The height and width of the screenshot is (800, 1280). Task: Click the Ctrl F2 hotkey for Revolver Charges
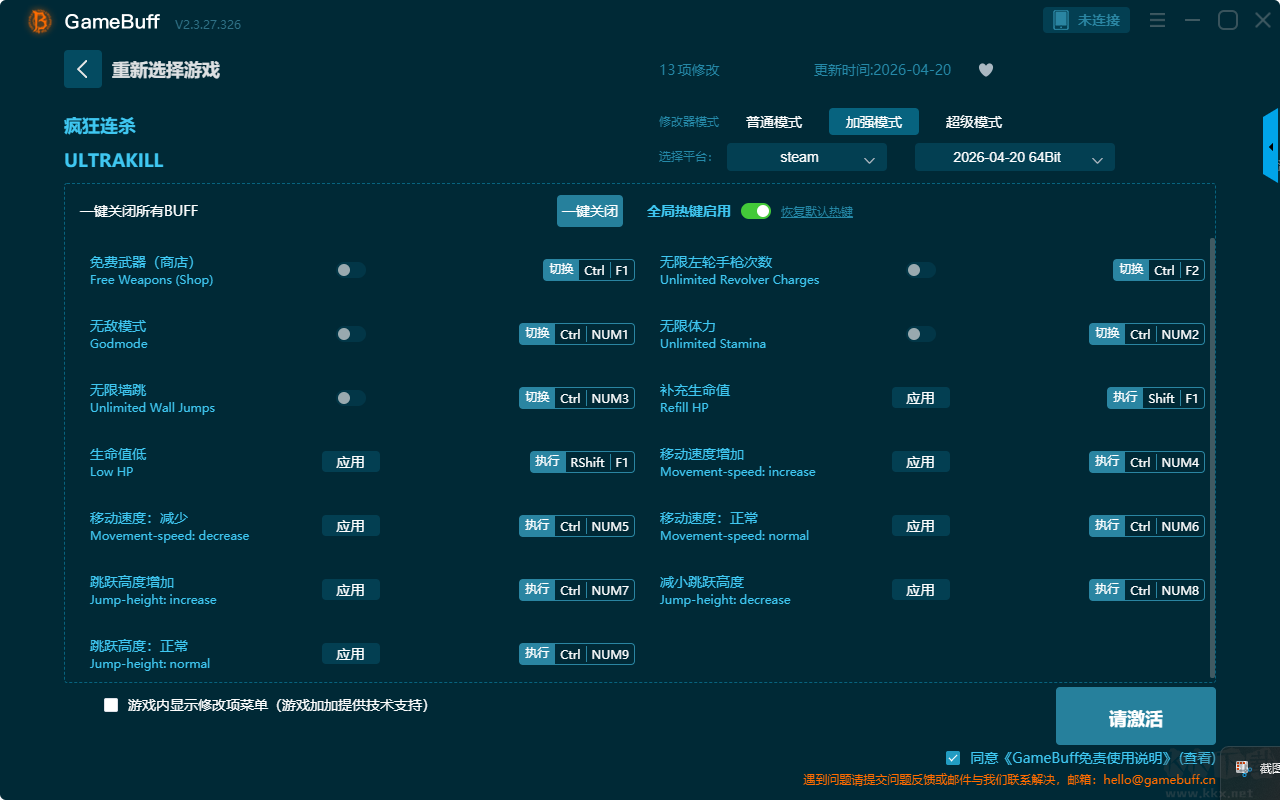click(1159, 270)
